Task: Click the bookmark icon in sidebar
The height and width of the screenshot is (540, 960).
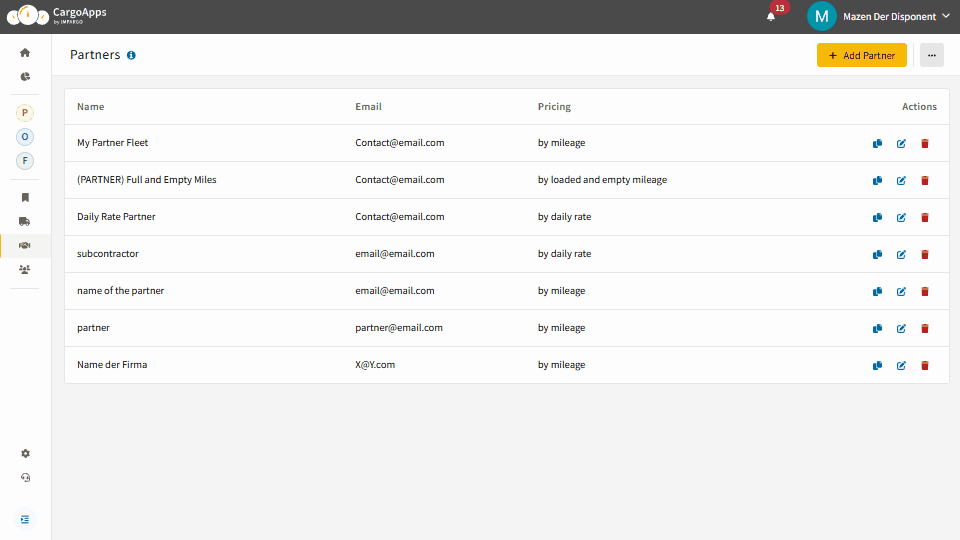Action: click(x=25, y=198)
